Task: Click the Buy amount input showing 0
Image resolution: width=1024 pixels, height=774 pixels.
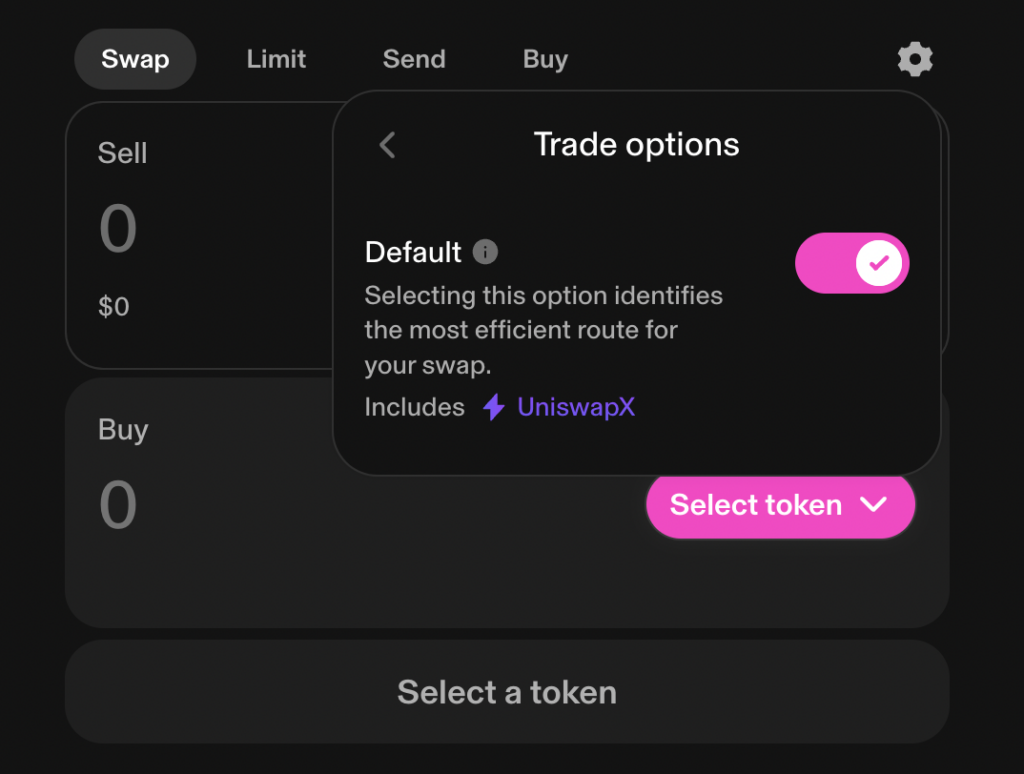Action: tap(117, 505)
